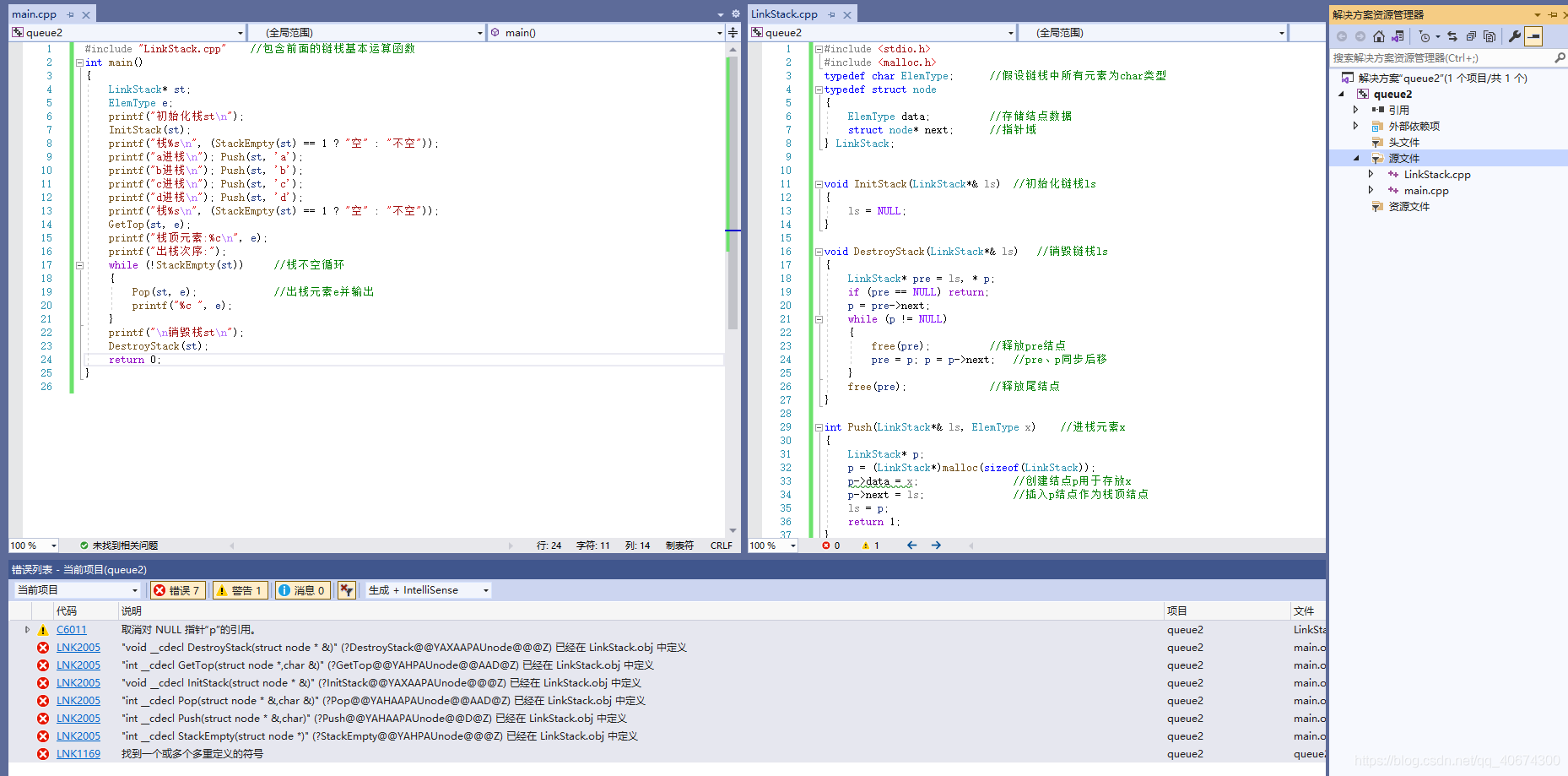
Task: Click the Show All Files icon
Action: (1490, 36)
